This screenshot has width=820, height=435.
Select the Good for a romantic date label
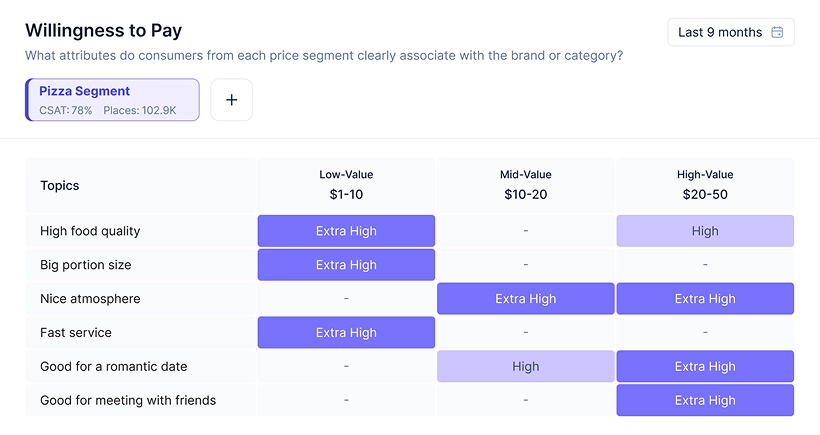click(x=113, y=367)
